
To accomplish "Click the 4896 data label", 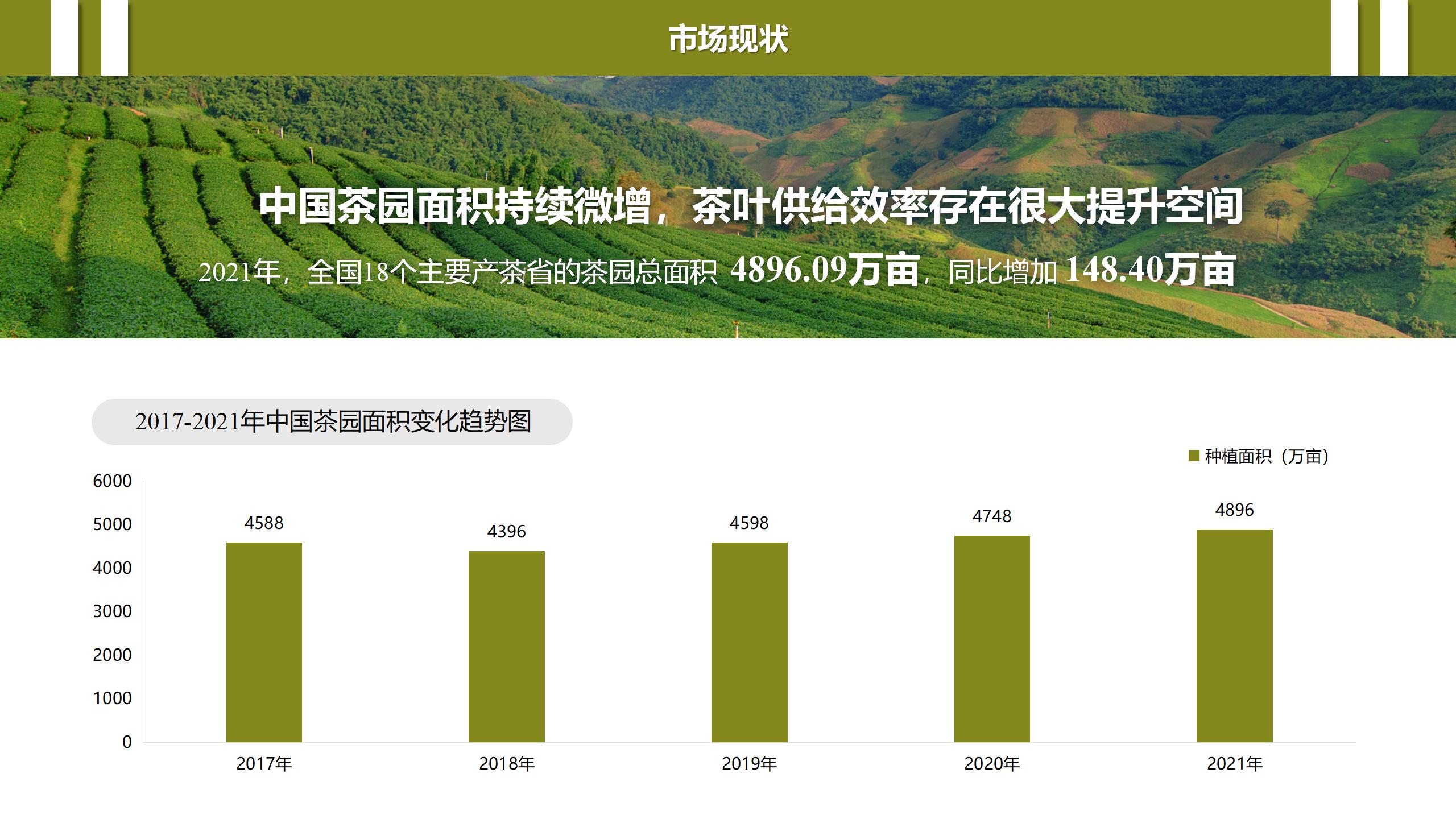I will [1234, 510].
